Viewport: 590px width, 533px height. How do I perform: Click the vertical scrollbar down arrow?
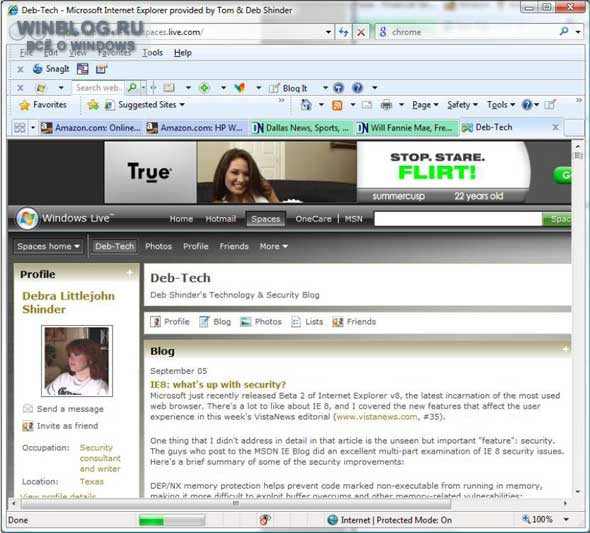pos(578,492)
